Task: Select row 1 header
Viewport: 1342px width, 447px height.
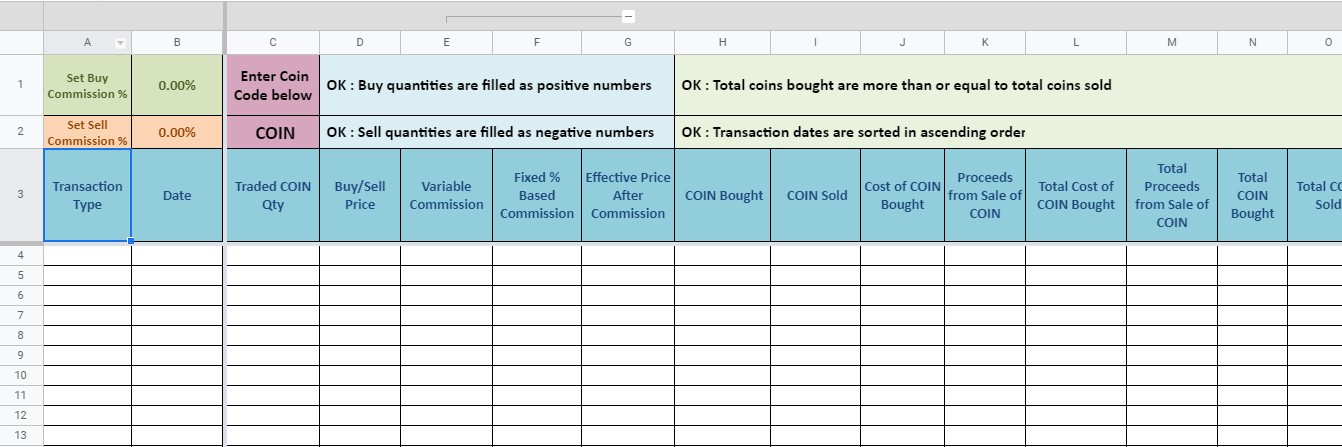Action: point(21,84)
